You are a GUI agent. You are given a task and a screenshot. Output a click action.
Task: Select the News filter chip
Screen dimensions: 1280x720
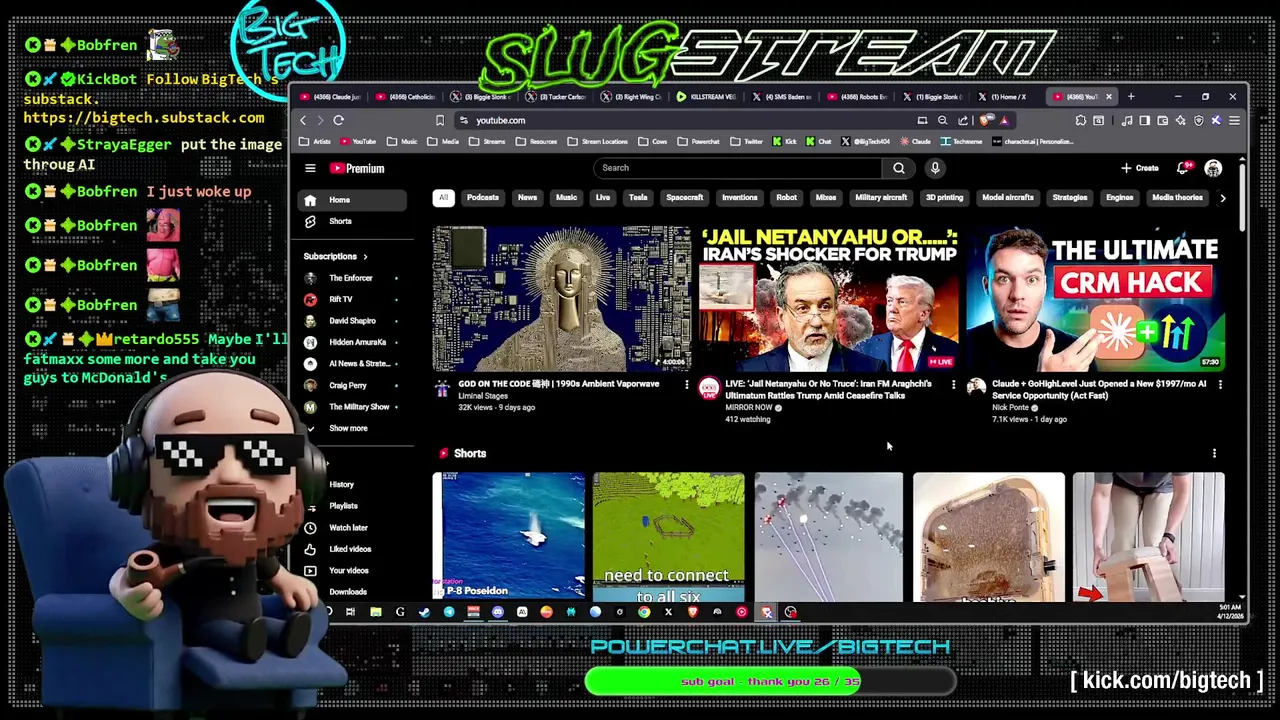[x=527, y=198]
